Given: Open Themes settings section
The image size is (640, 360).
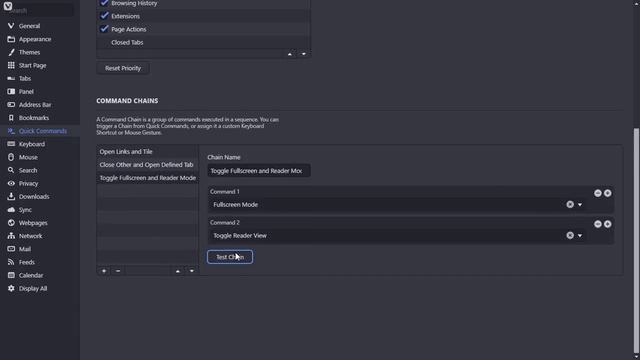Looking at the screenshot, I should click(29, 52).
